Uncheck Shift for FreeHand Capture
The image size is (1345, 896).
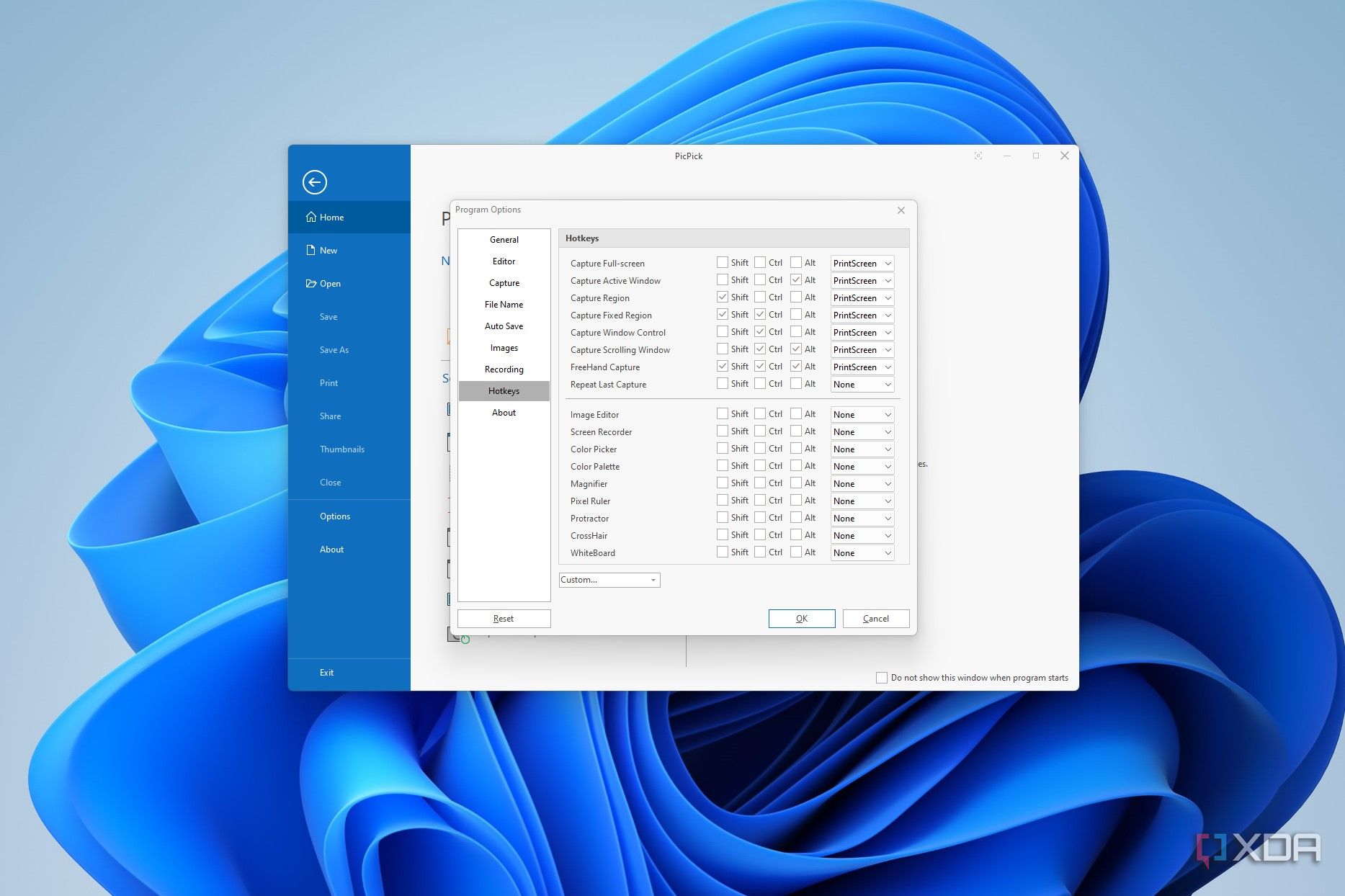[x=722, y=367]
